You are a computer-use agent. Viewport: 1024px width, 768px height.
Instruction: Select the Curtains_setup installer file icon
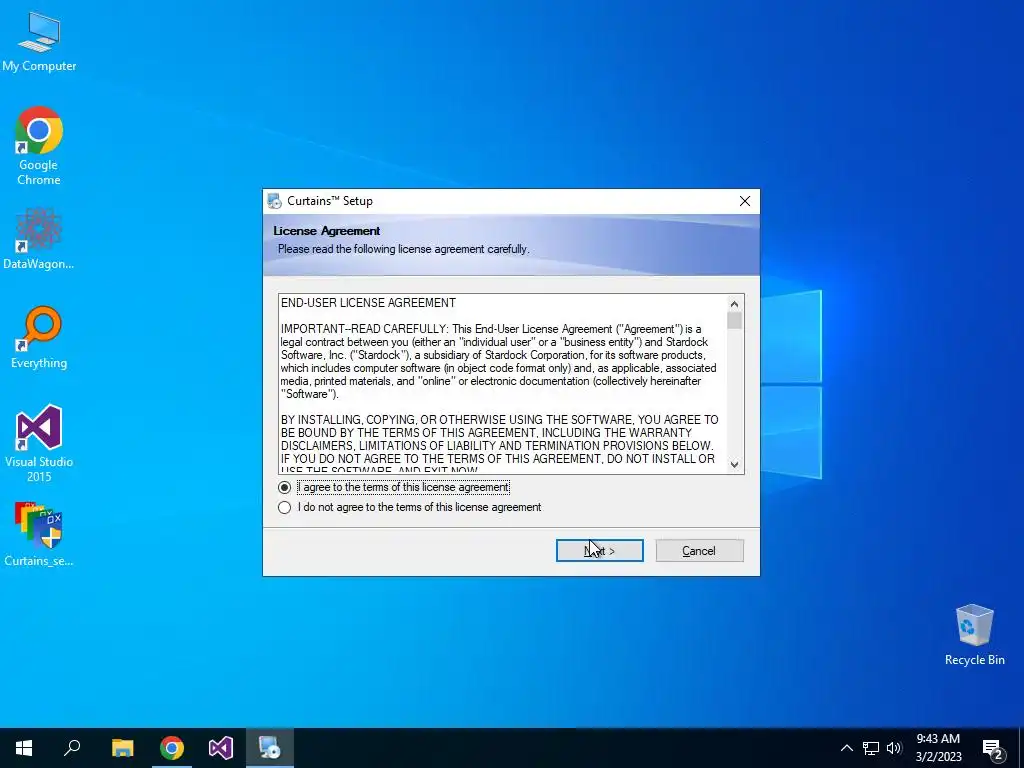coord(39,534)
